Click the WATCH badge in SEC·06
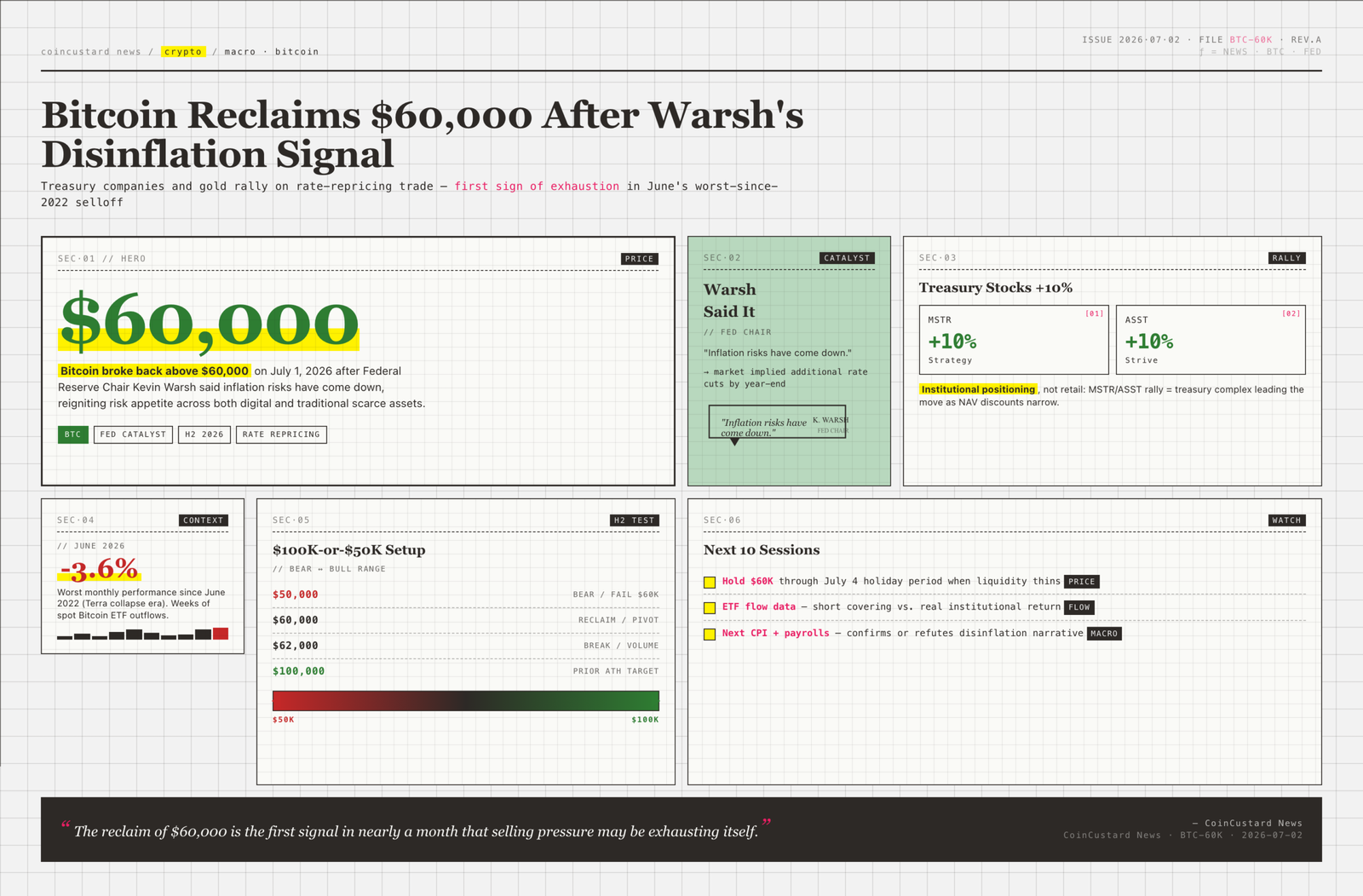This screenshot has height=896, width=1363. pos(1286,520)
